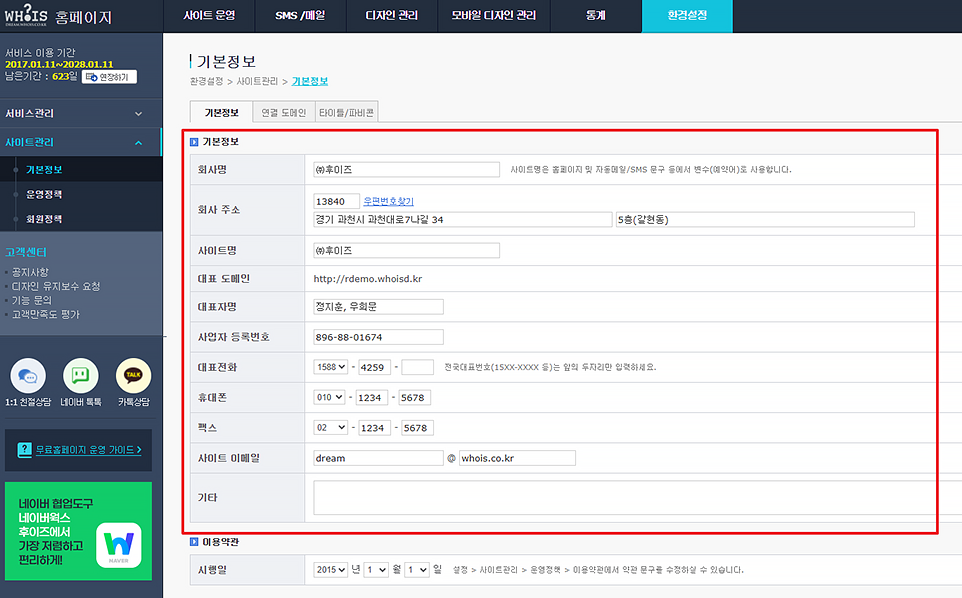Open the 네이버 톡톡 chat icon
This screenshot has height=598, width=962.
80,375
